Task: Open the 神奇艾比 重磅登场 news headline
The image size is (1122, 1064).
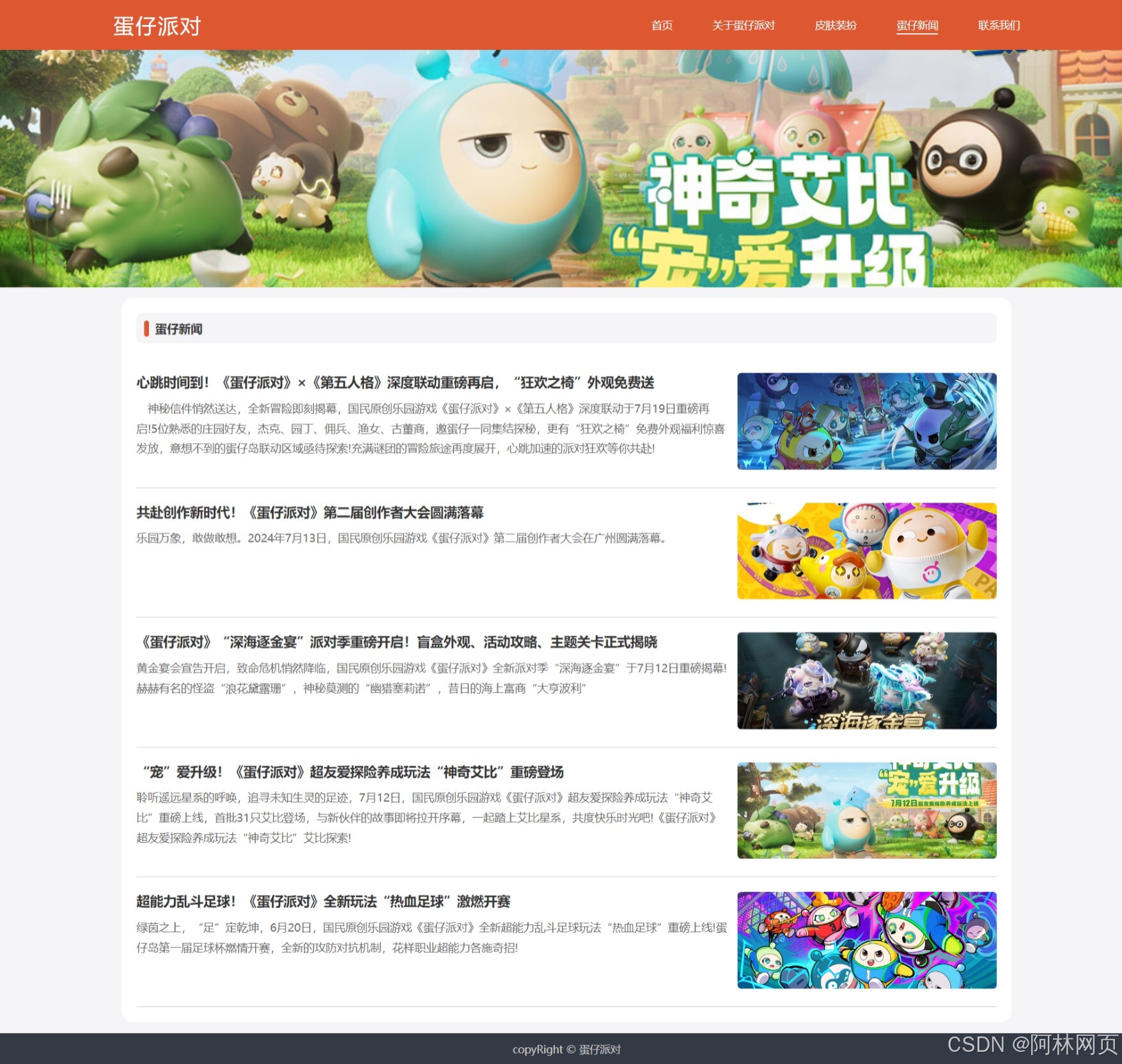Action: (350, 772)
